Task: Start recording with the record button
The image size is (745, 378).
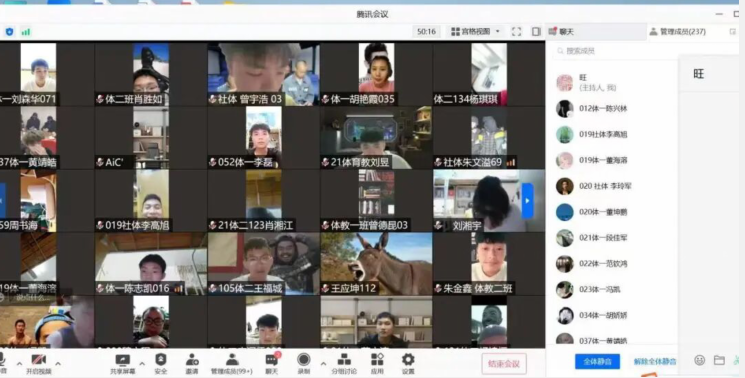Action: (304, 364)
